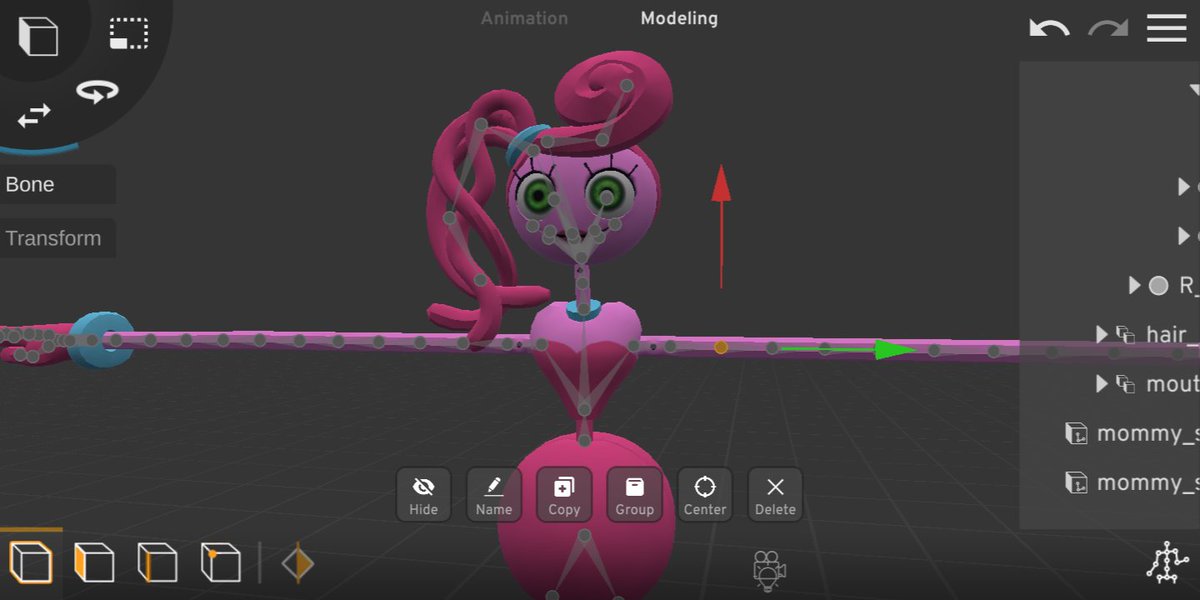Select the two-arrow move tool

coord(34,116)
